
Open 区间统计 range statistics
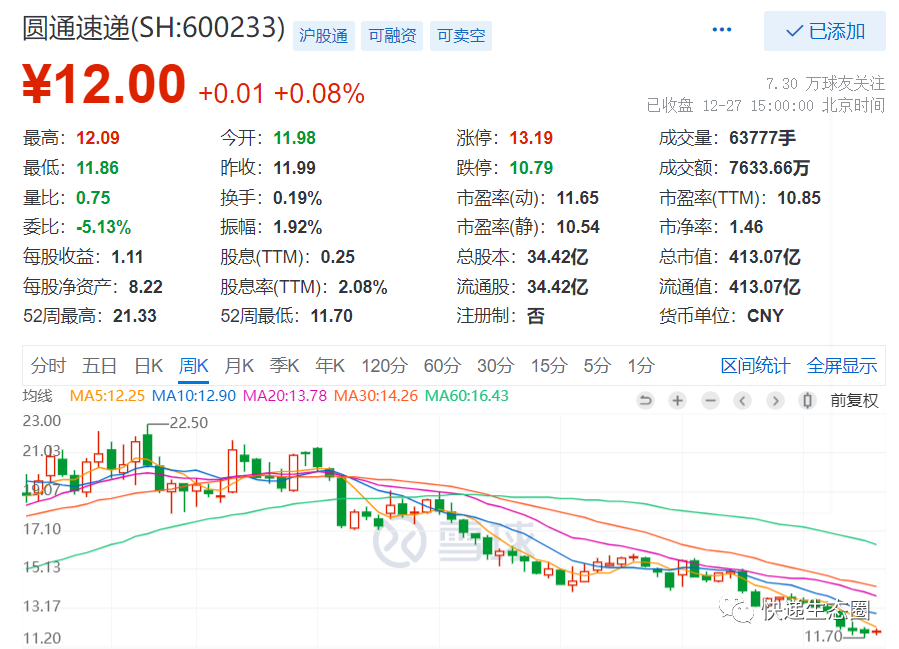point(755,365)
